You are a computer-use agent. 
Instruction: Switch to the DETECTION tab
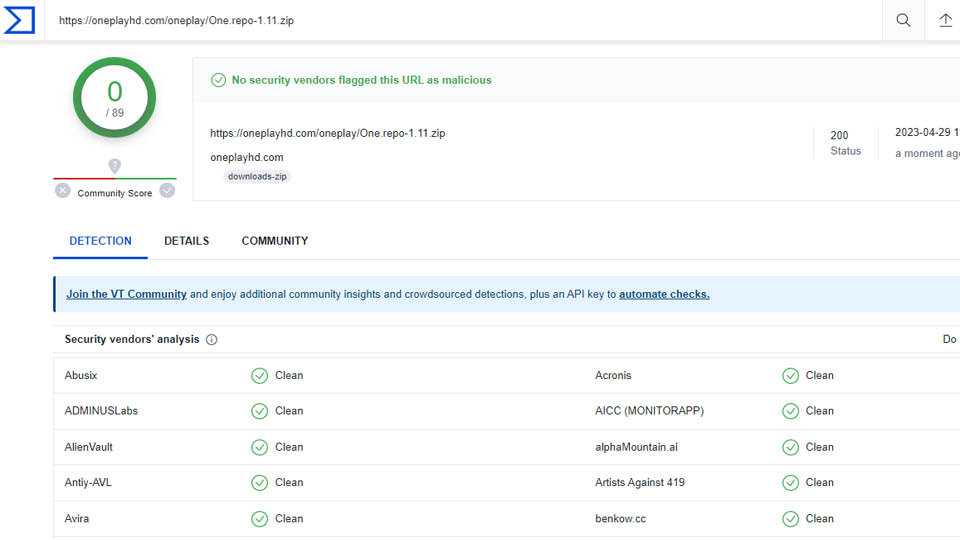click(100, 241)
